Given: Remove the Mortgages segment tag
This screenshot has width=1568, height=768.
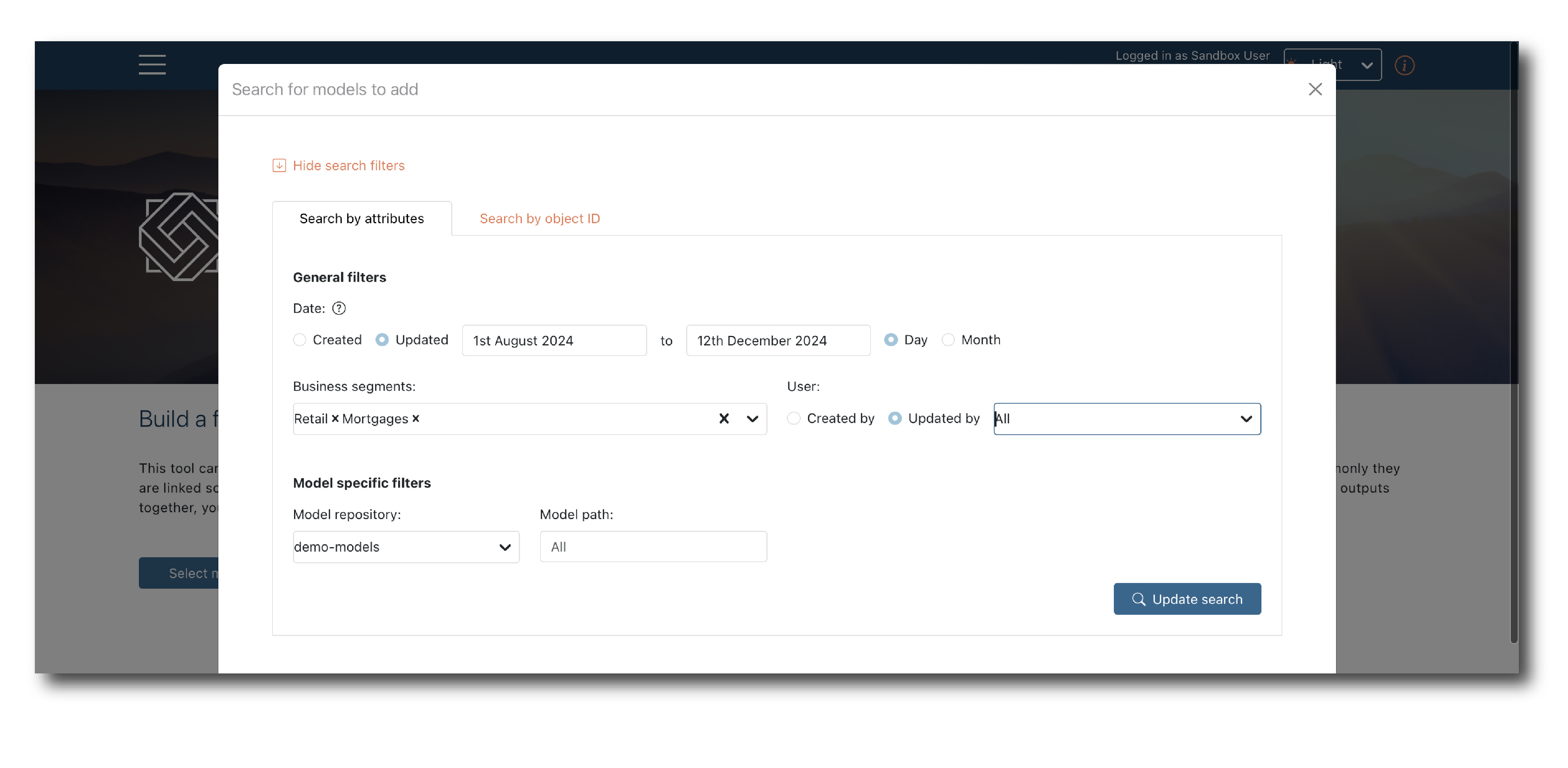Looking at the screenshot, I should click(416, 418).
